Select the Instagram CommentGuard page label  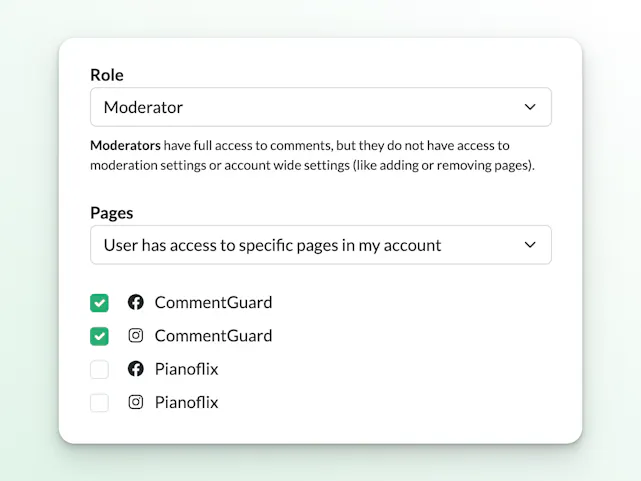coord(213,336)
